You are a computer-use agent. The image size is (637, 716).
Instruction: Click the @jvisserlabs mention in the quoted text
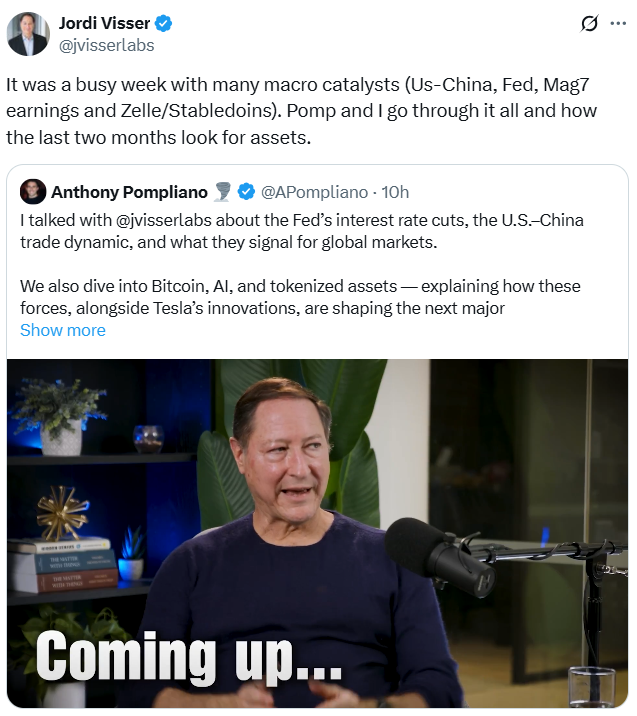[x=148, y=219]
